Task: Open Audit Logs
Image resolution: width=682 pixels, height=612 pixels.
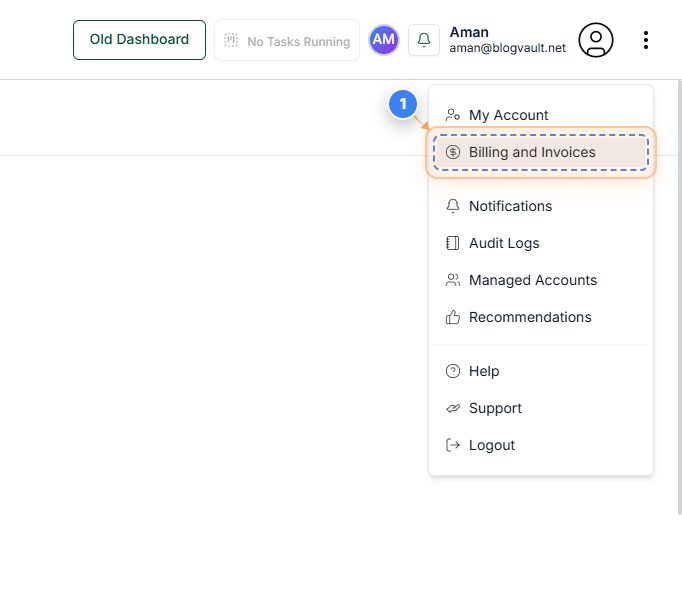Action: coord(541,243)
